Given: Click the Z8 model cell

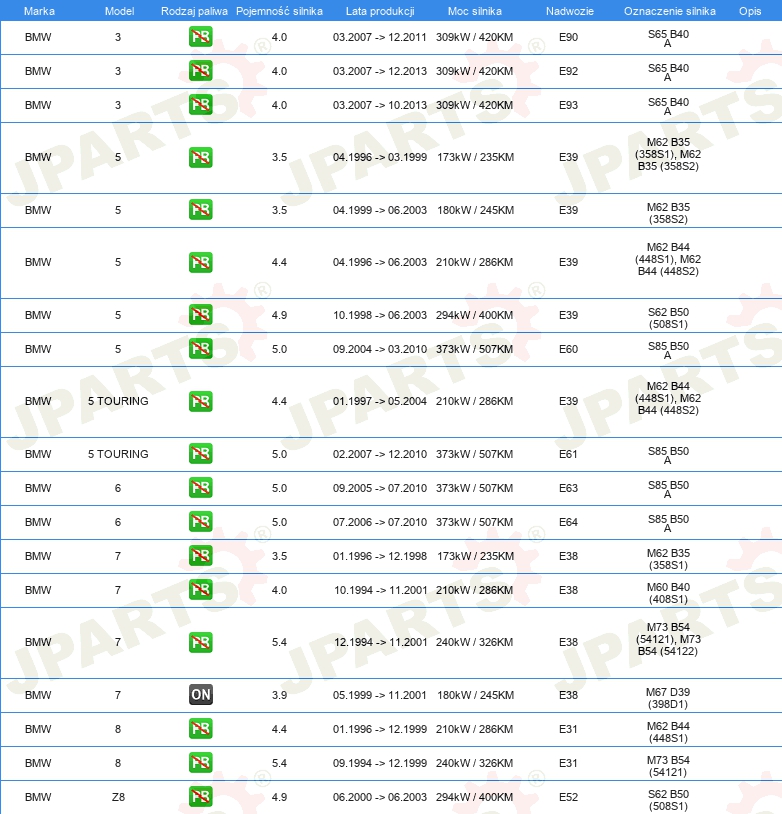Looking at the screenshot, I should coord(118,797).
